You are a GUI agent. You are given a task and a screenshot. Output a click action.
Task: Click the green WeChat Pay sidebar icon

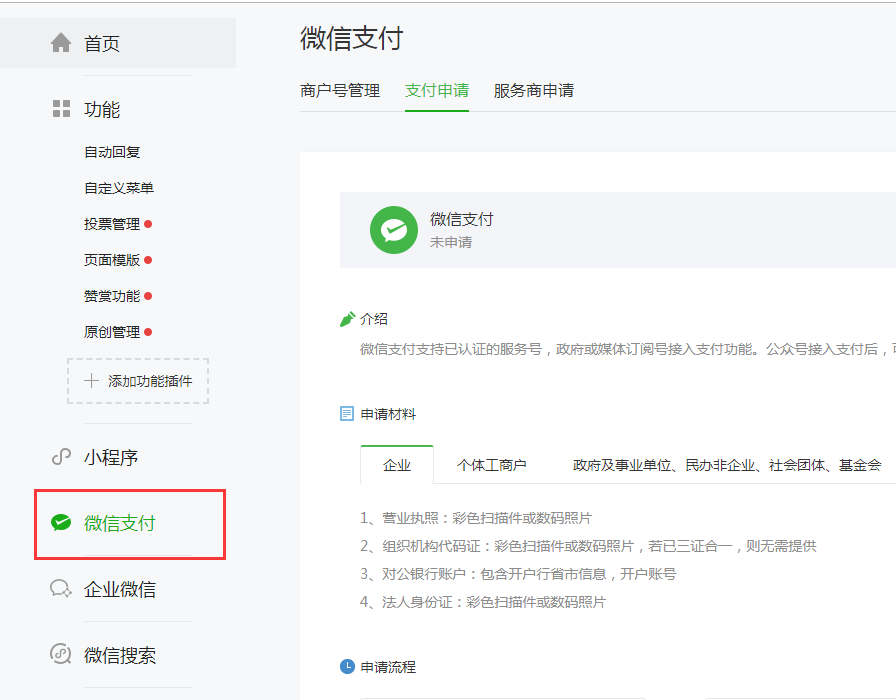(61, 522)
